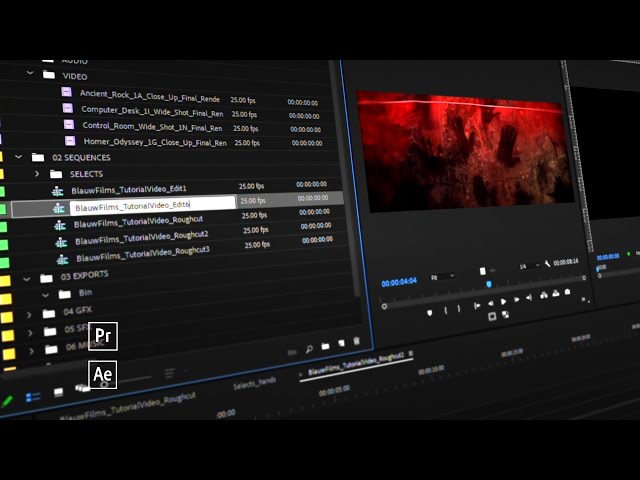
Task: Click the sequence icon for TutorialVideo_Roughcut3
Action: 62,260
